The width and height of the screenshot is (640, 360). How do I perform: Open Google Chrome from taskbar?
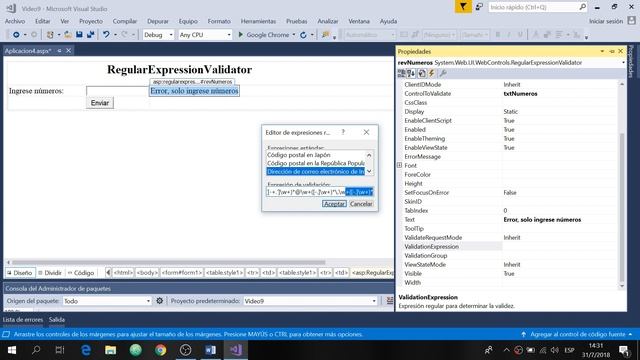pyautogui.click(x=160, y=350)
